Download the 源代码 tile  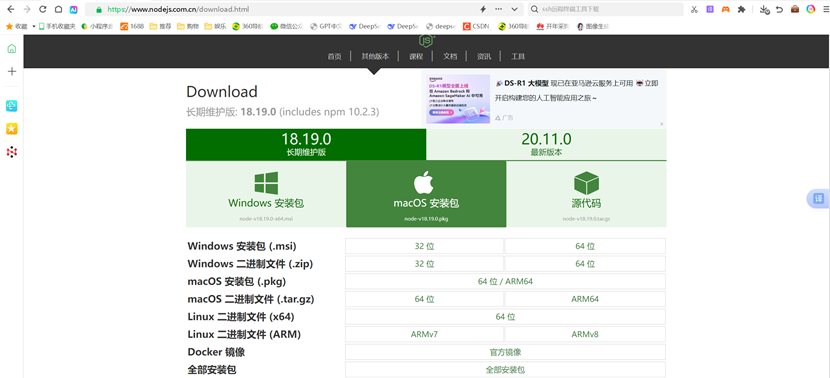(587, 194)
